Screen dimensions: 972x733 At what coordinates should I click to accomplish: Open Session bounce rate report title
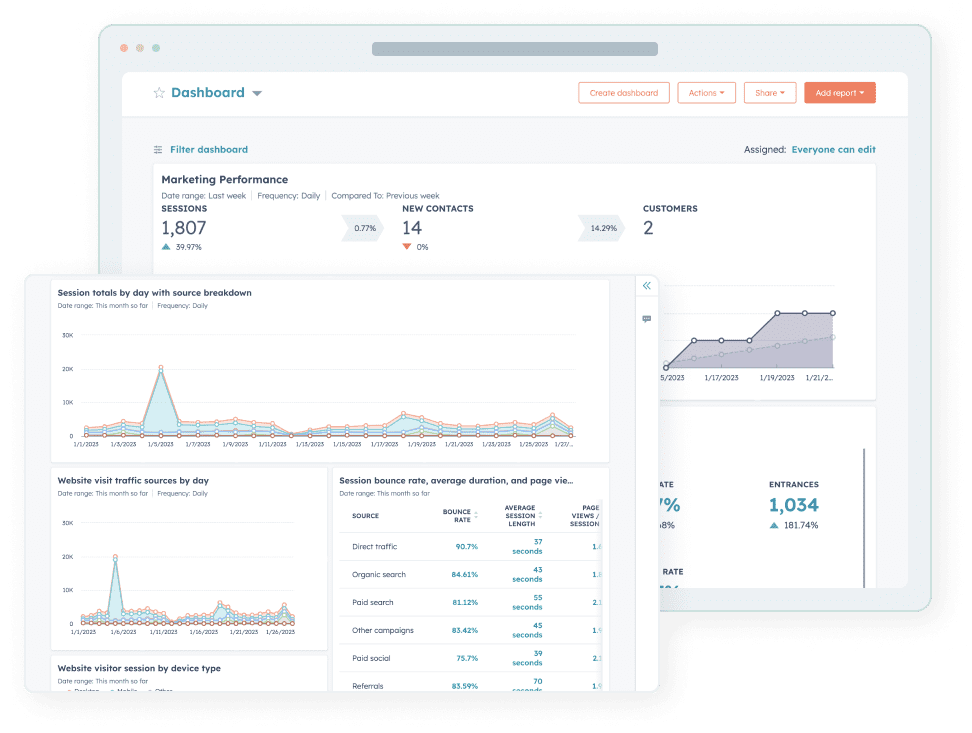[x=456, y=481]
